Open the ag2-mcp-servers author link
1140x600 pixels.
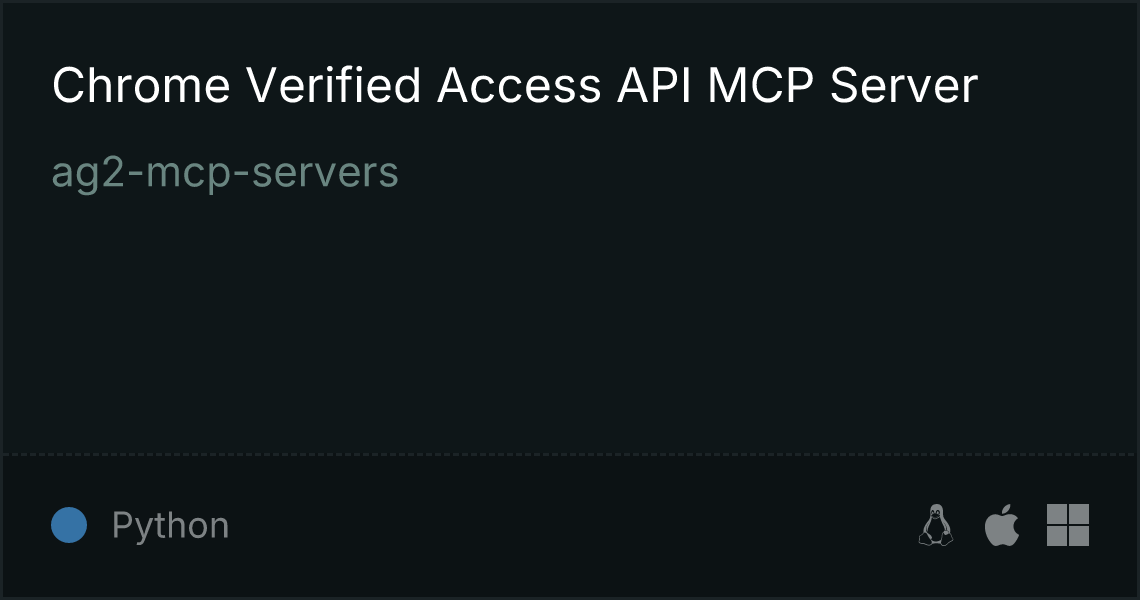click(225, 173)
